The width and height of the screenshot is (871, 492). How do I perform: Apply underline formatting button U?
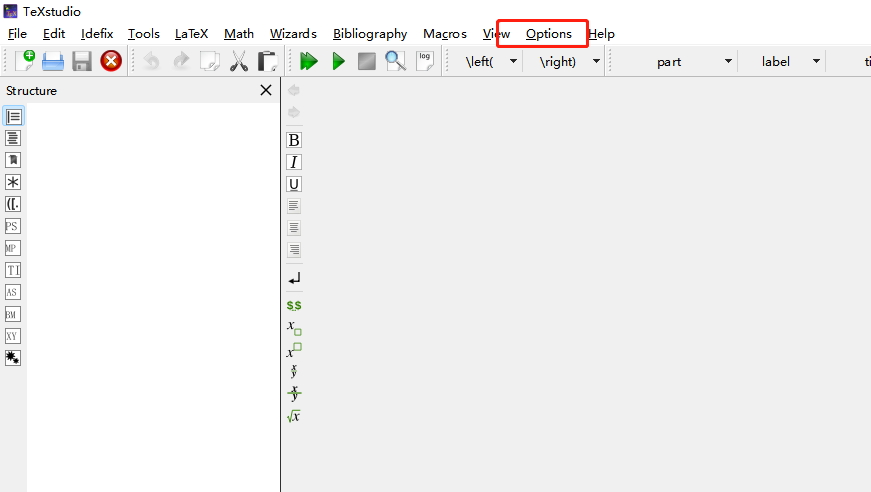click(x=294, y=184)
